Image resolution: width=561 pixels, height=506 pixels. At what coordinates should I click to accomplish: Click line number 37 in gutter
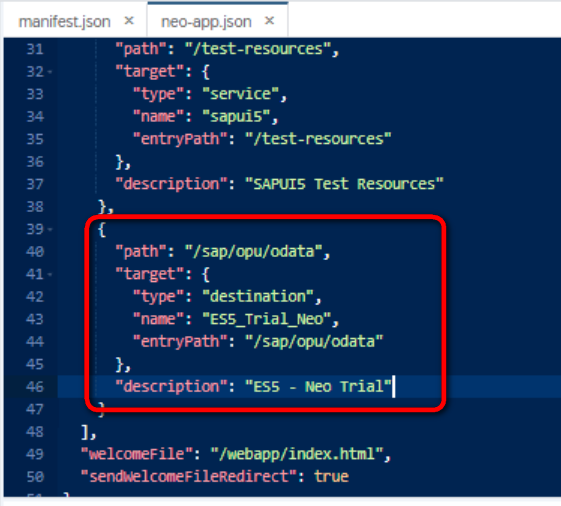click(x=35, y=184)
